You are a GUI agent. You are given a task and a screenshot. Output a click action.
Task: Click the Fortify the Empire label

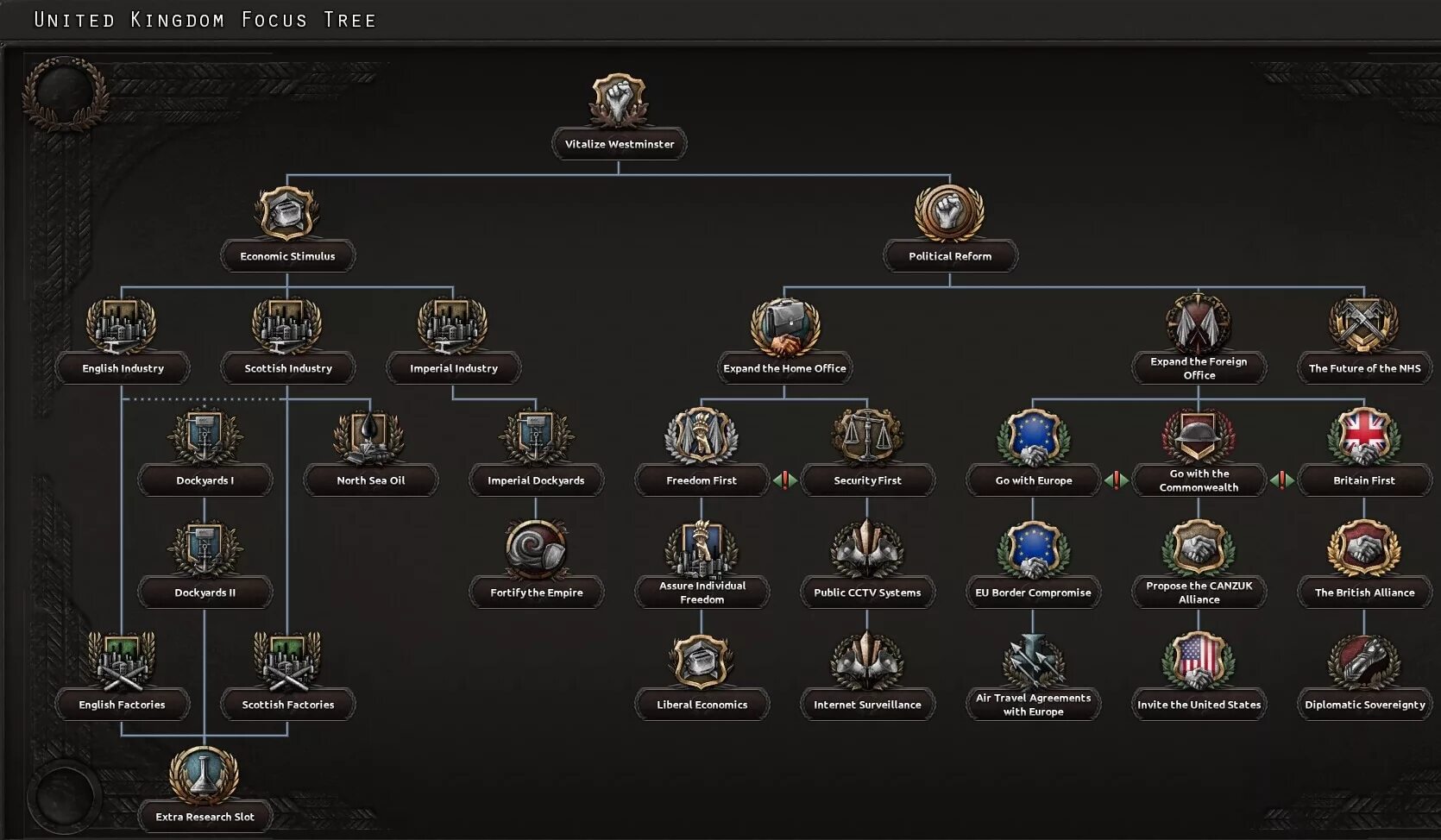click(x=536, y=592)
